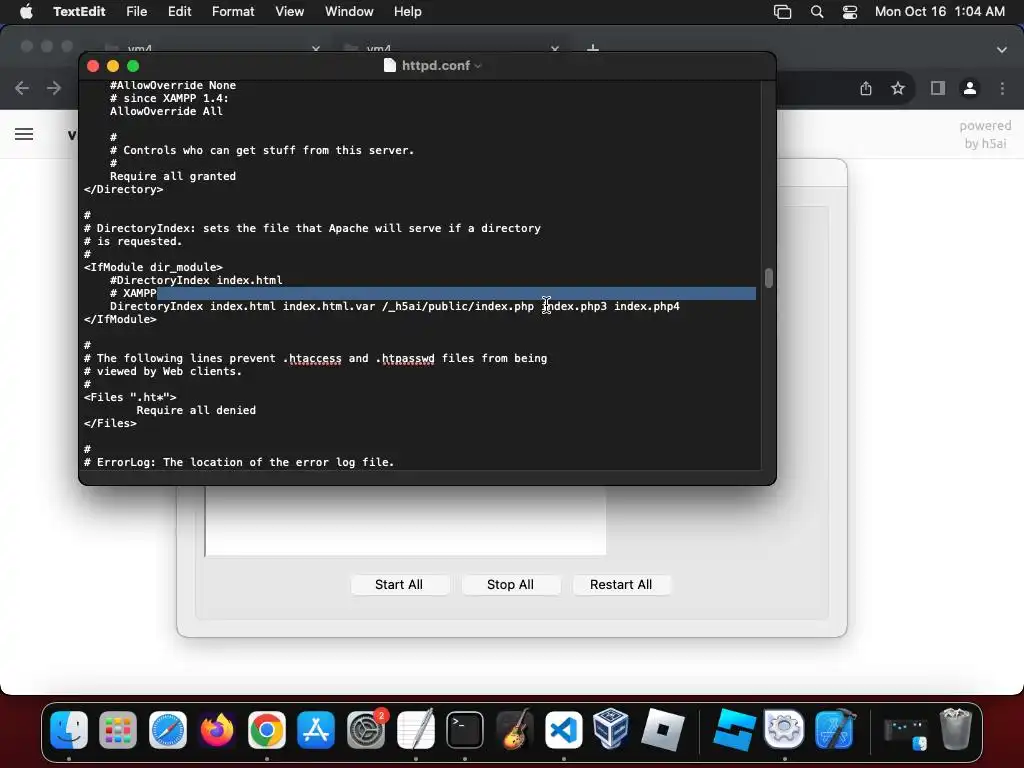Click the 'powered by h5ai' link

click(x=985, y=134)
